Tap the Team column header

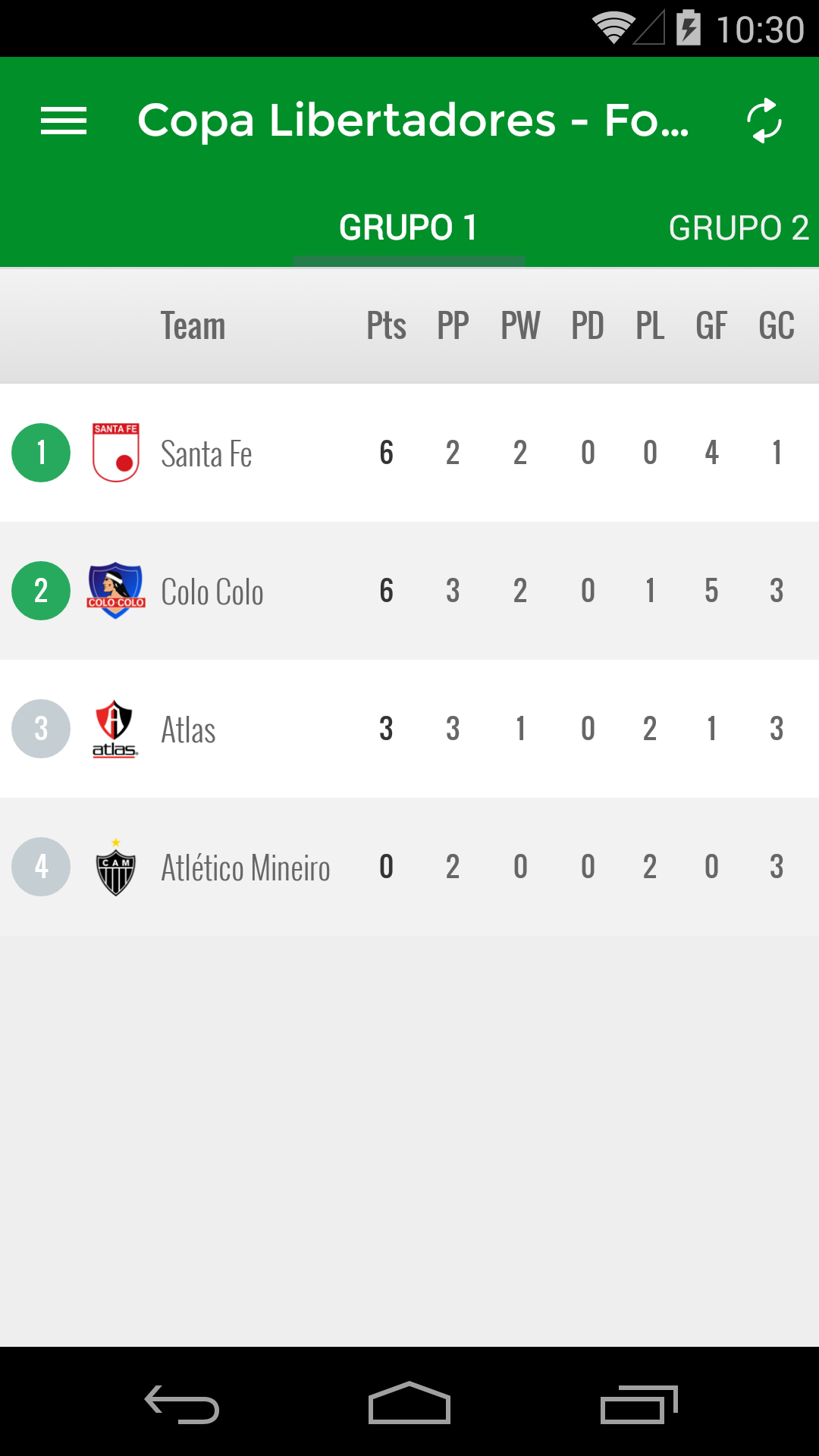click(193, 326)
